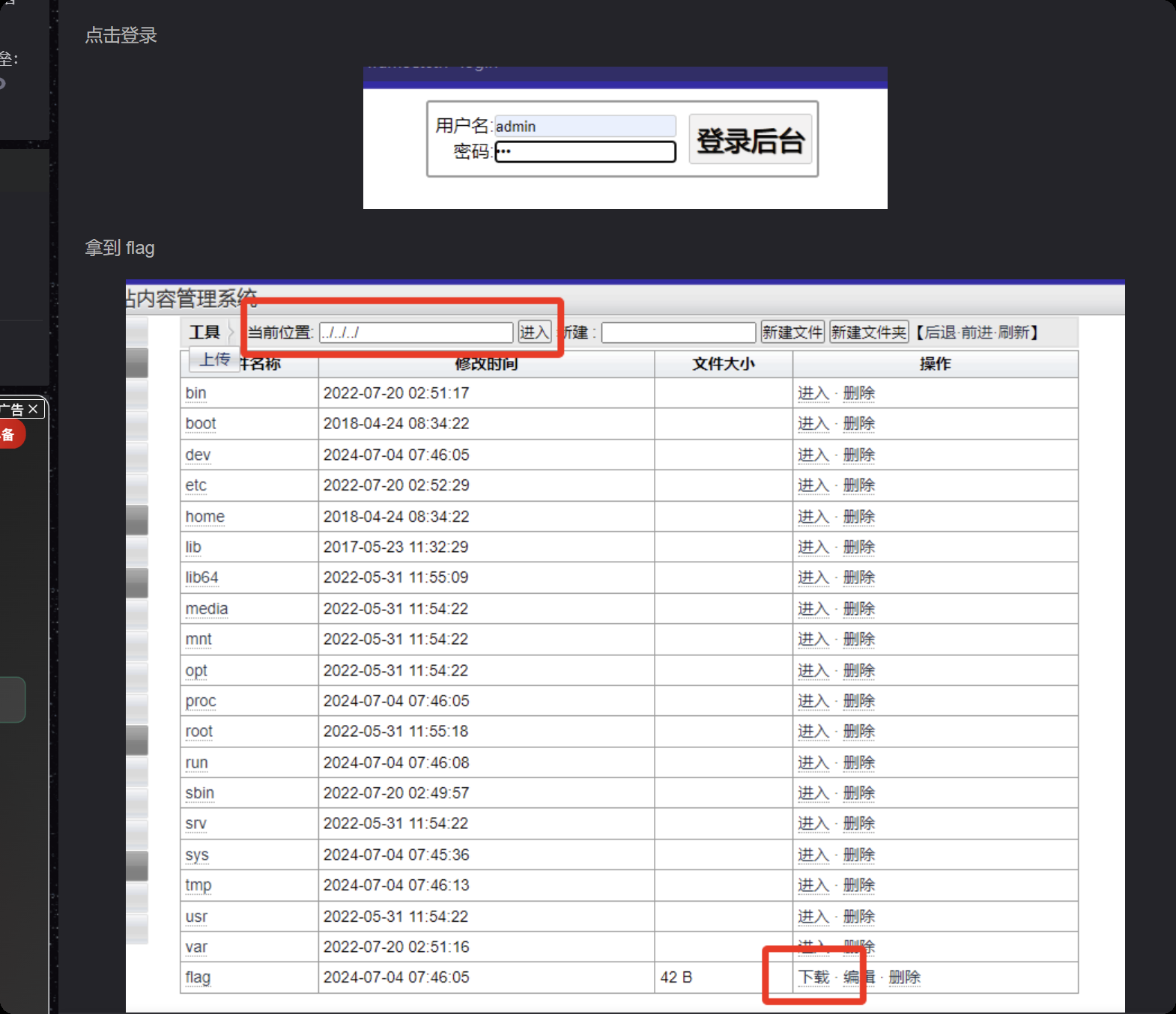Open the home directory name link
The width and height of the screenshot is (1176, 1014).
[x=204, y=517]
